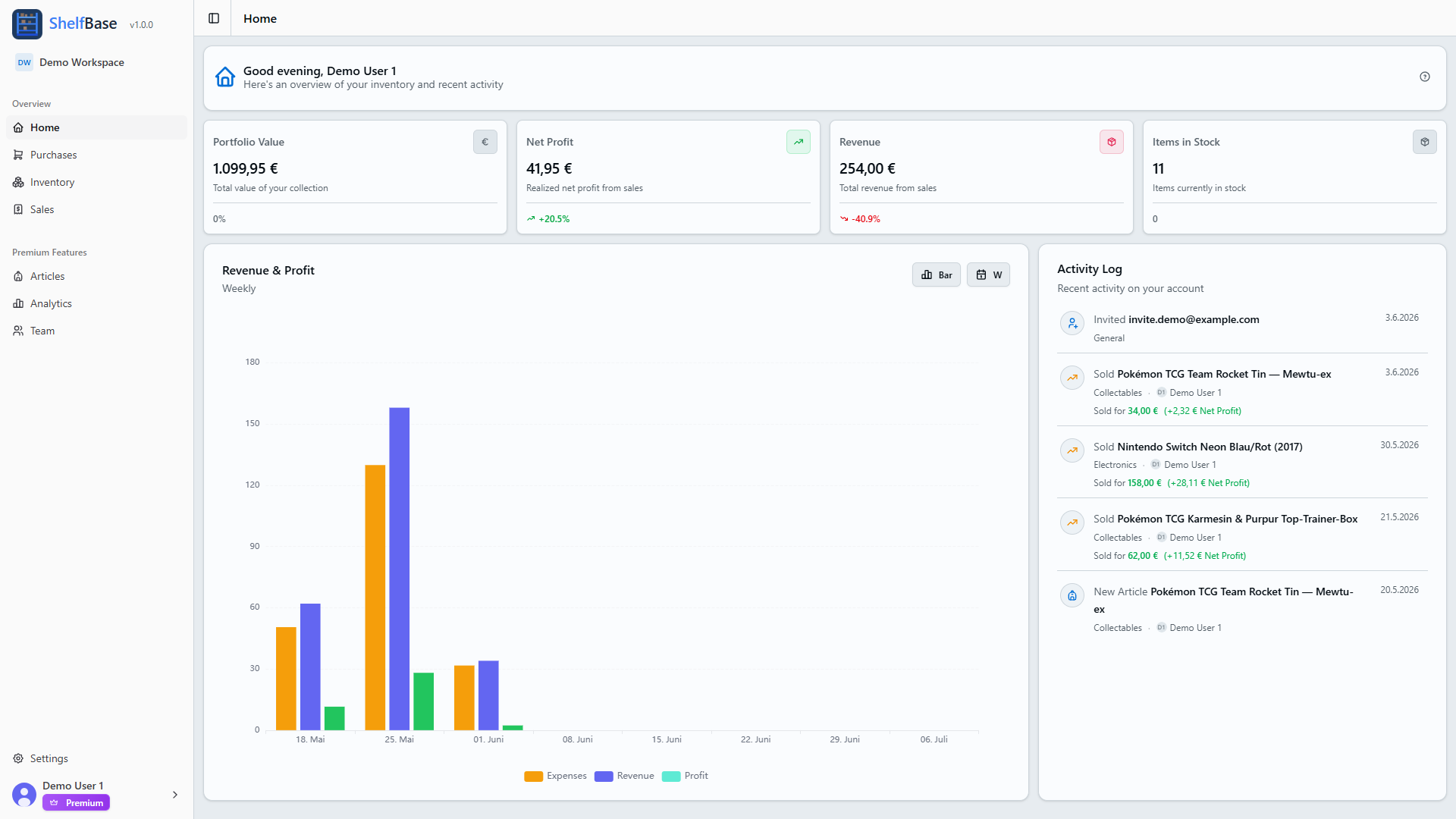This screenshot has height=819, width=1456.
Task: Open Purchases page
Action: point(96,155)
